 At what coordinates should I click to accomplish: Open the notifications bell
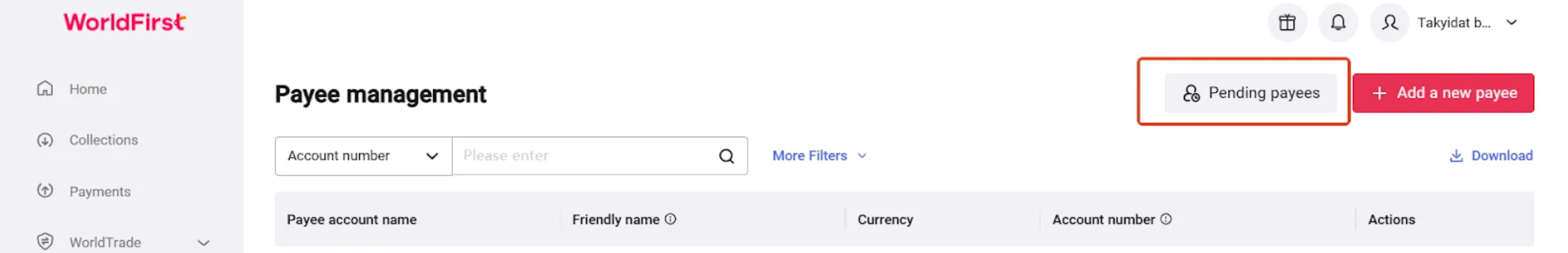coord(1338,23)
